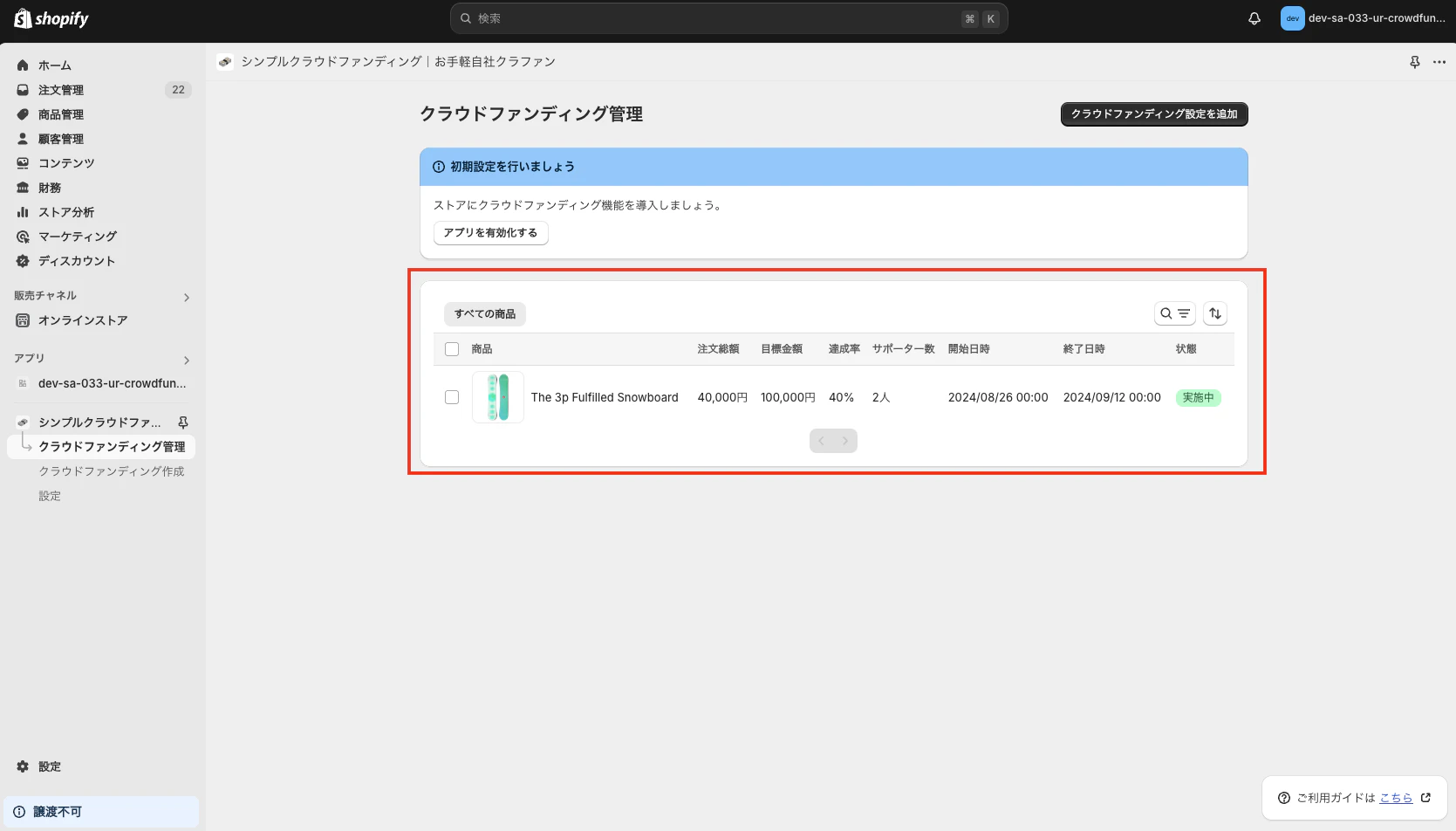Viewport: 1456px width, 831px height.
Task: Open ストア分析 analytics from the sidebar
Action: pyautogui.click(x=65, y=211)
